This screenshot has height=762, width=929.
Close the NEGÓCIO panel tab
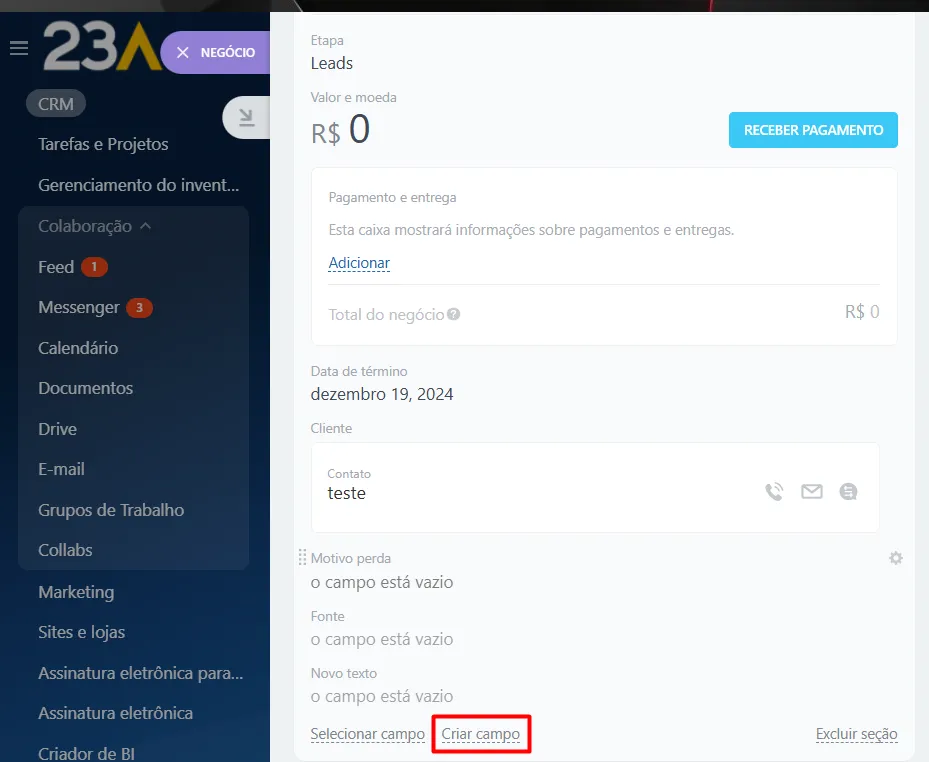click(182, 52)
